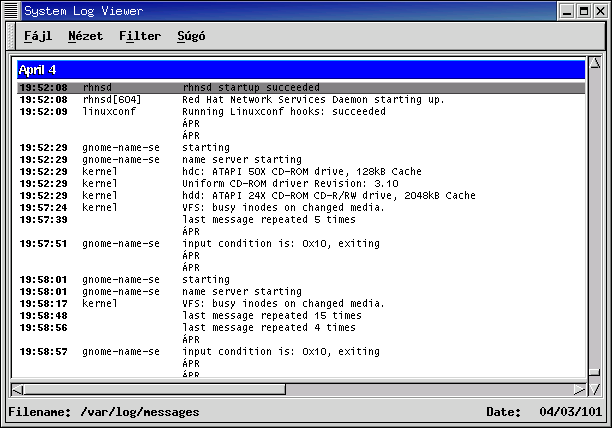
Task: Click the menu bar drag handle
Action: [x=10, y=36]
